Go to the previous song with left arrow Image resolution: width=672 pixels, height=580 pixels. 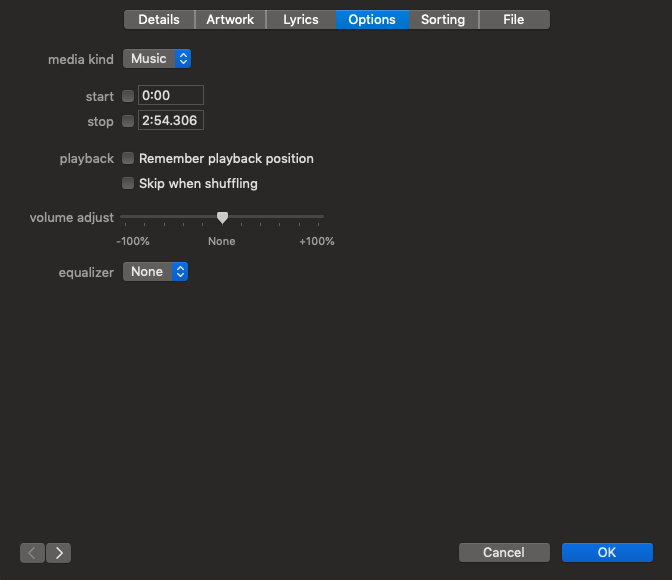point(32,552)
